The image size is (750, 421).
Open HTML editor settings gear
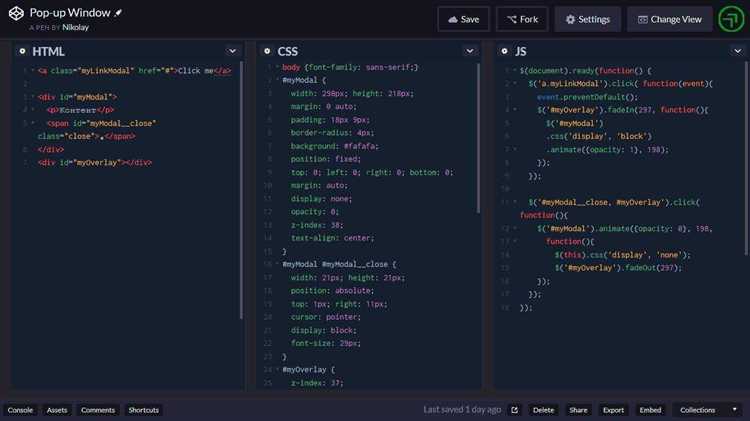[22, 51]
